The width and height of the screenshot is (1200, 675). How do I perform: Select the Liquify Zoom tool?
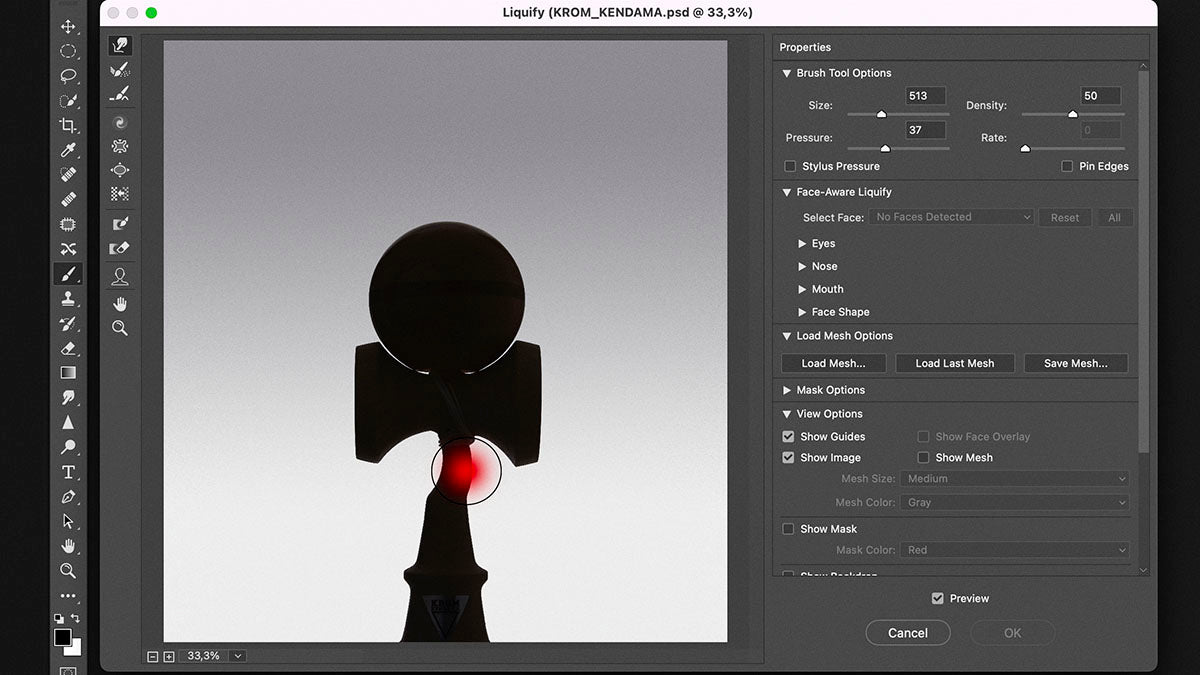120,328
